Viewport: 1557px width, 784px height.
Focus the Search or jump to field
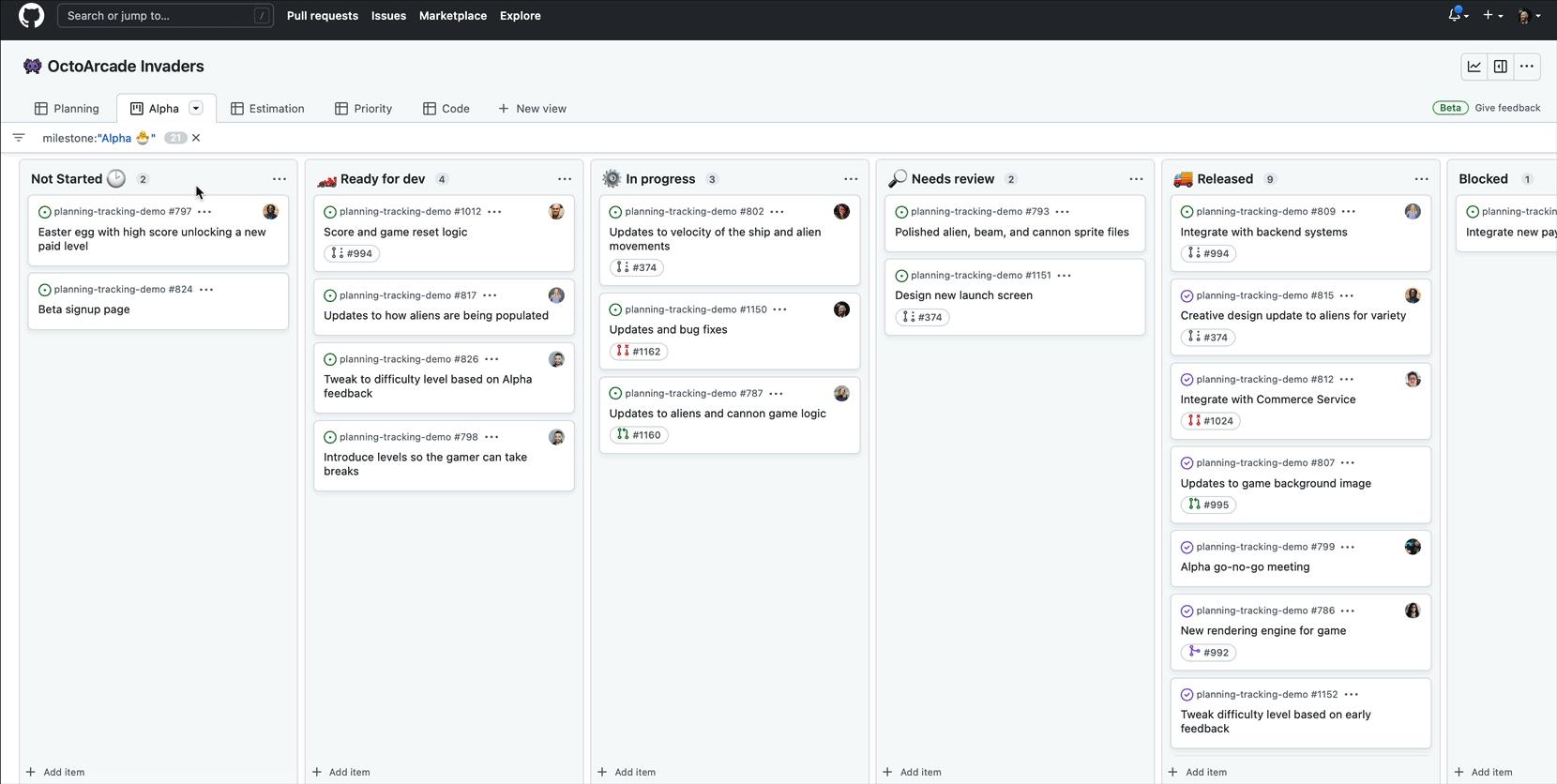(165, 16)
